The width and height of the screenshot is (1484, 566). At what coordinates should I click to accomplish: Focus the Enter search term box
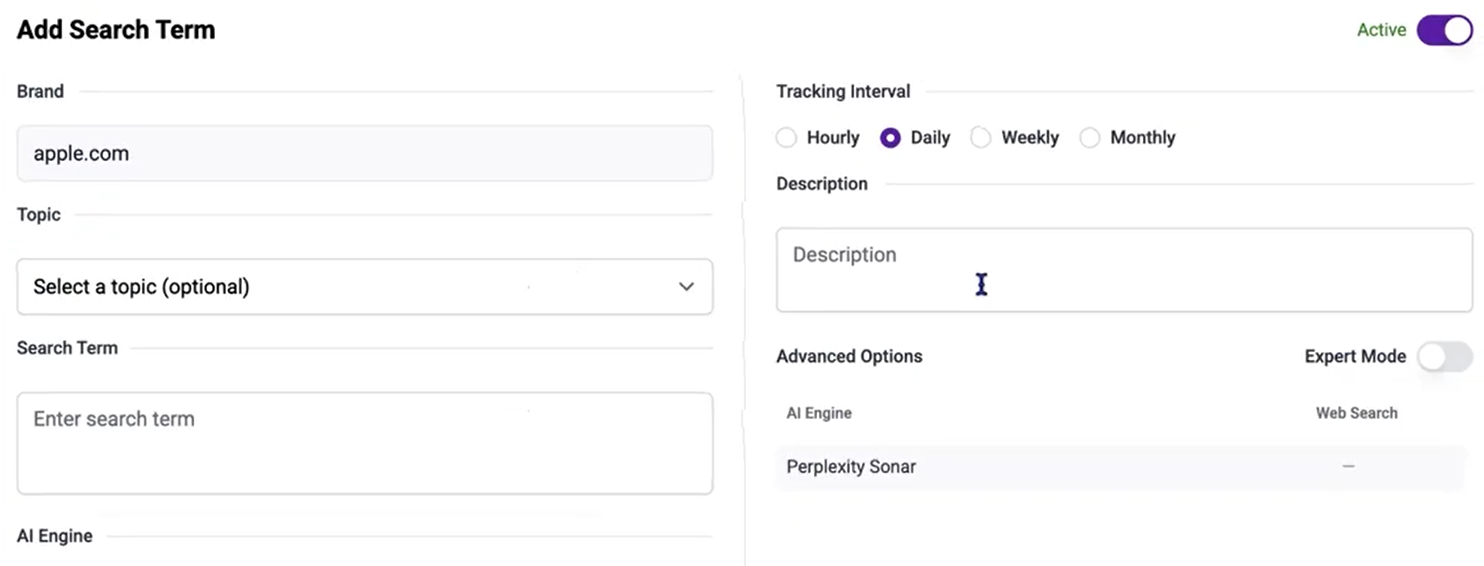(364, 443)
